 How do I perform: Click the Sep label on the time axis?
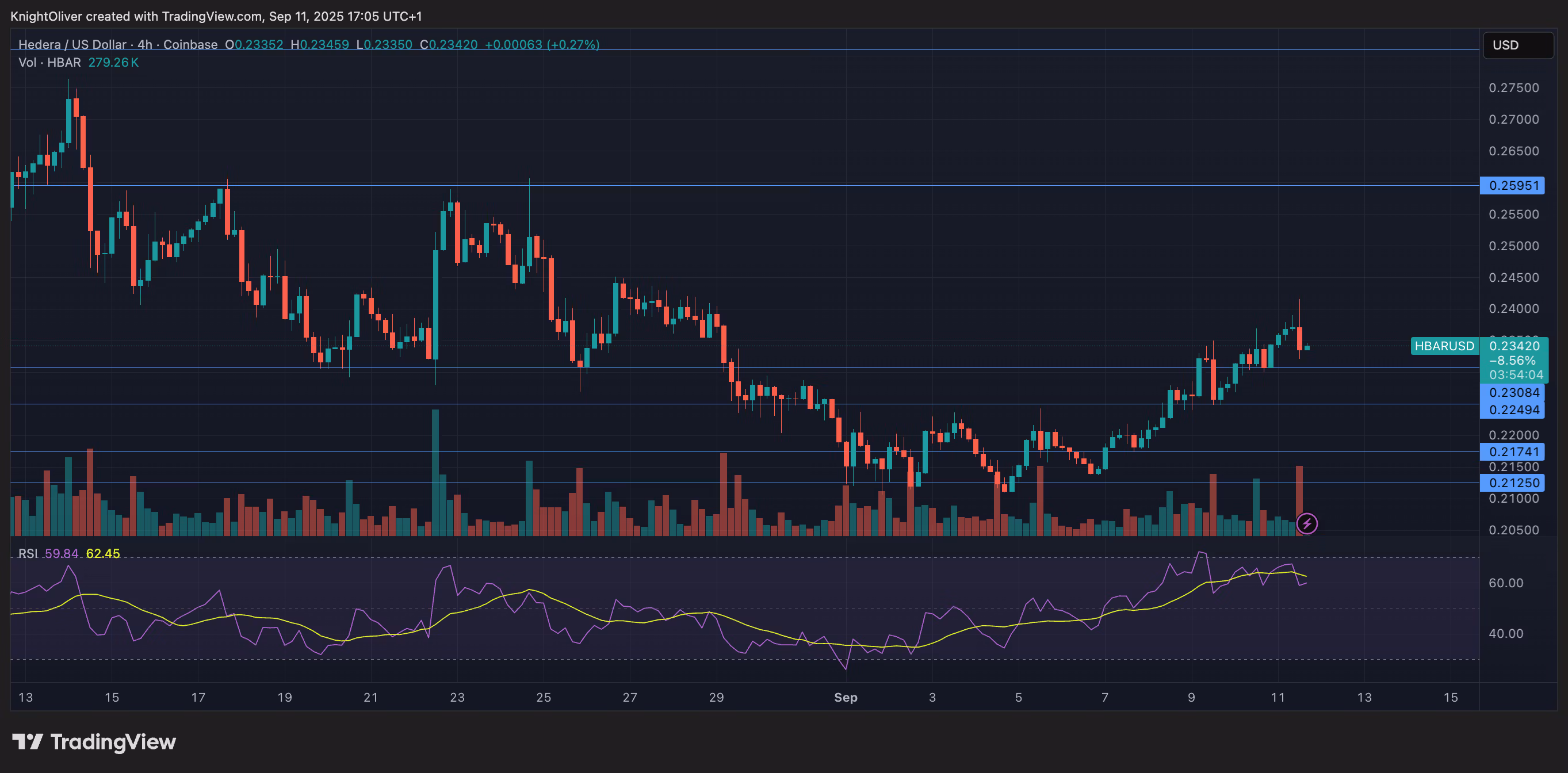[846, 698]
